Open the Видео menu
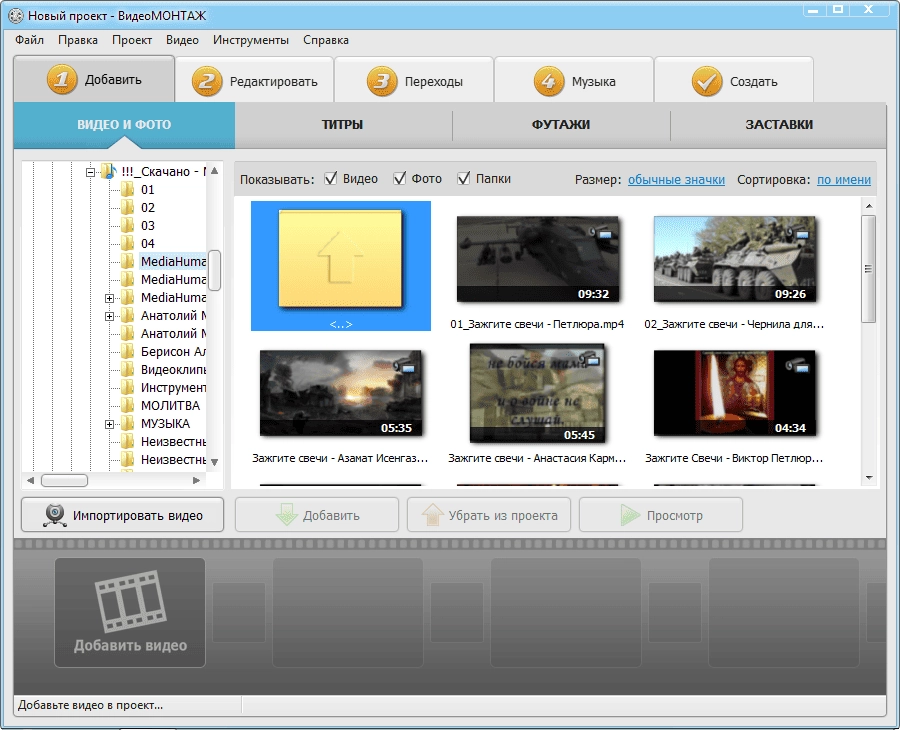 pos(183,40)
